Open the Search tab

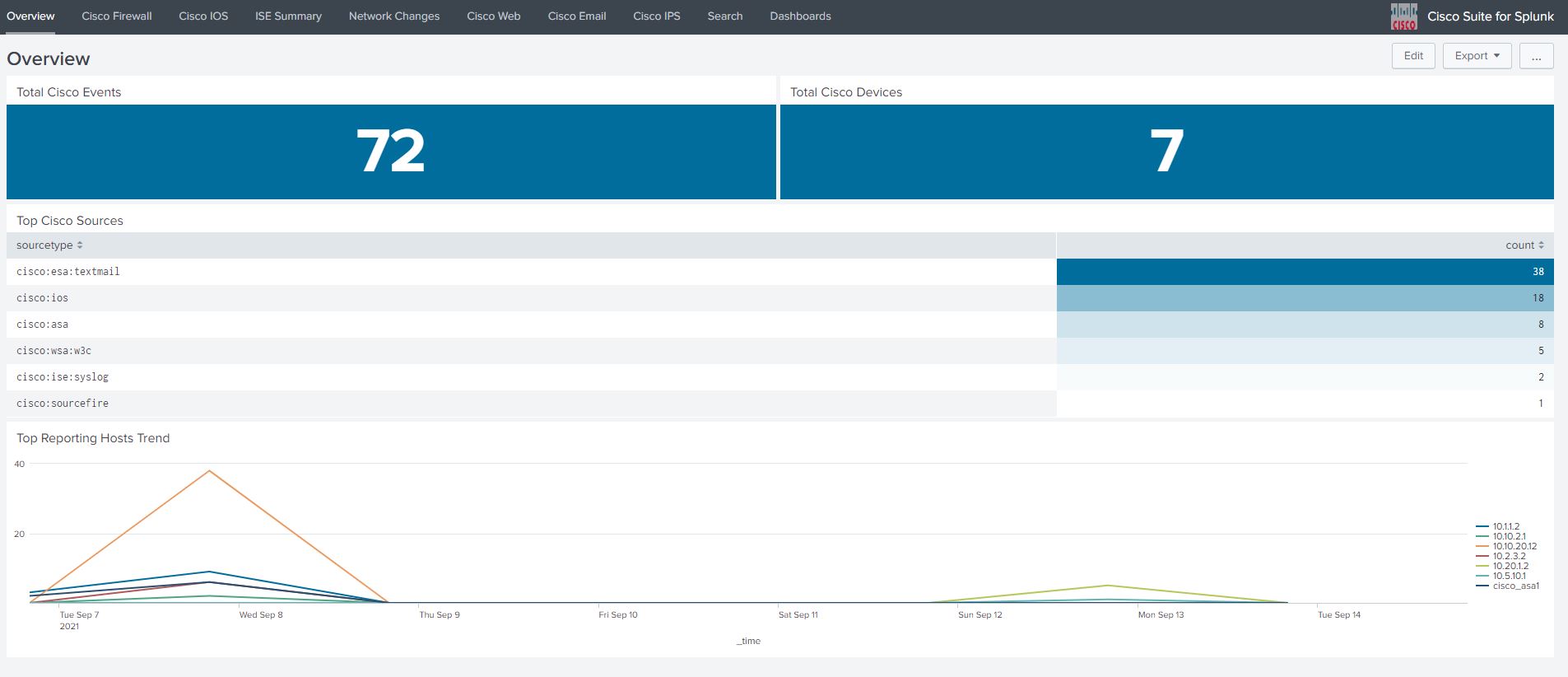coord(725,16)
